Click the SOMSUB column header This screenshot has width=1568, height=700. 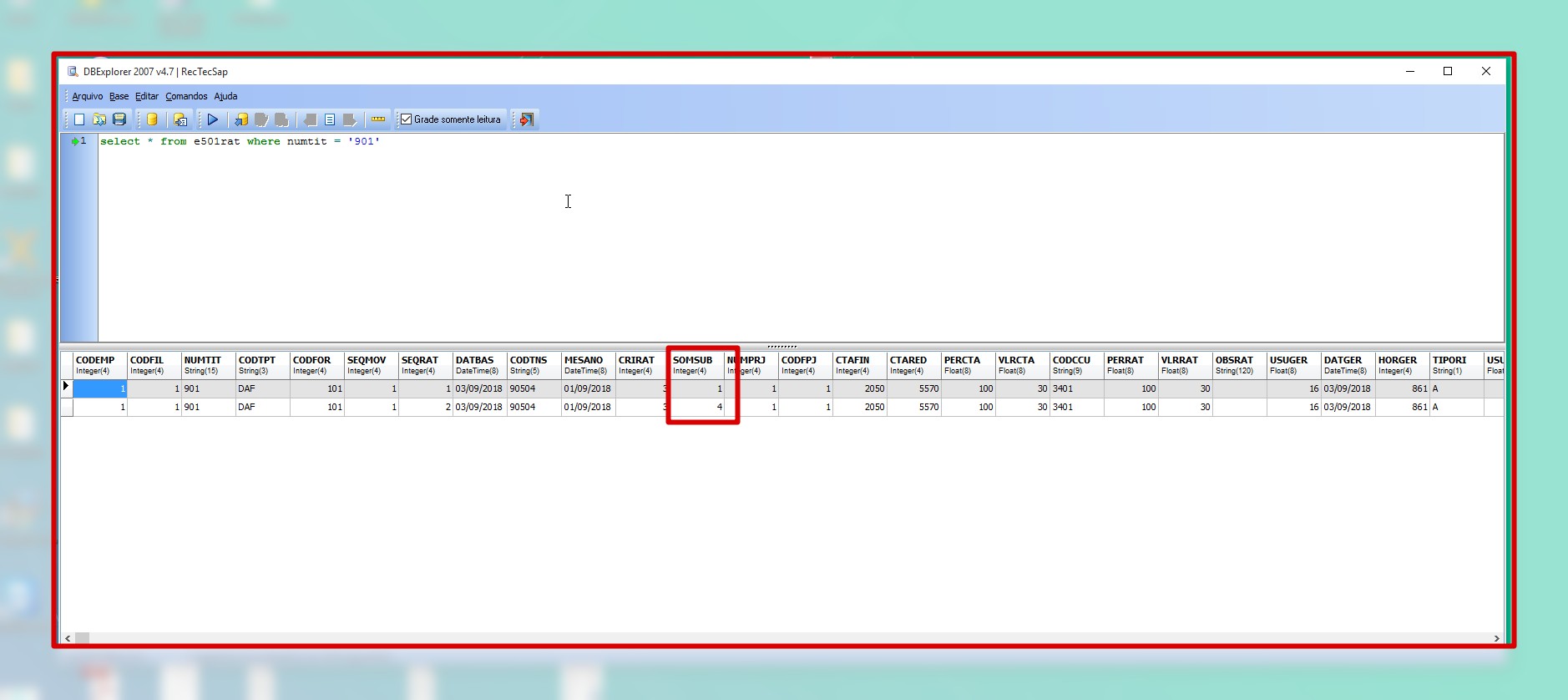click(693, 364)
